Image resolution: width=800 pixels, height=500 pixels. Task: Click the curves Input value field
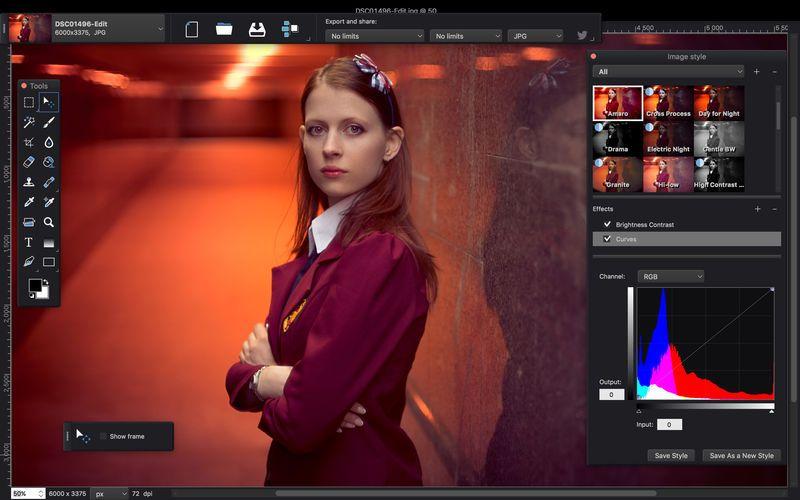tap(669, 425)
